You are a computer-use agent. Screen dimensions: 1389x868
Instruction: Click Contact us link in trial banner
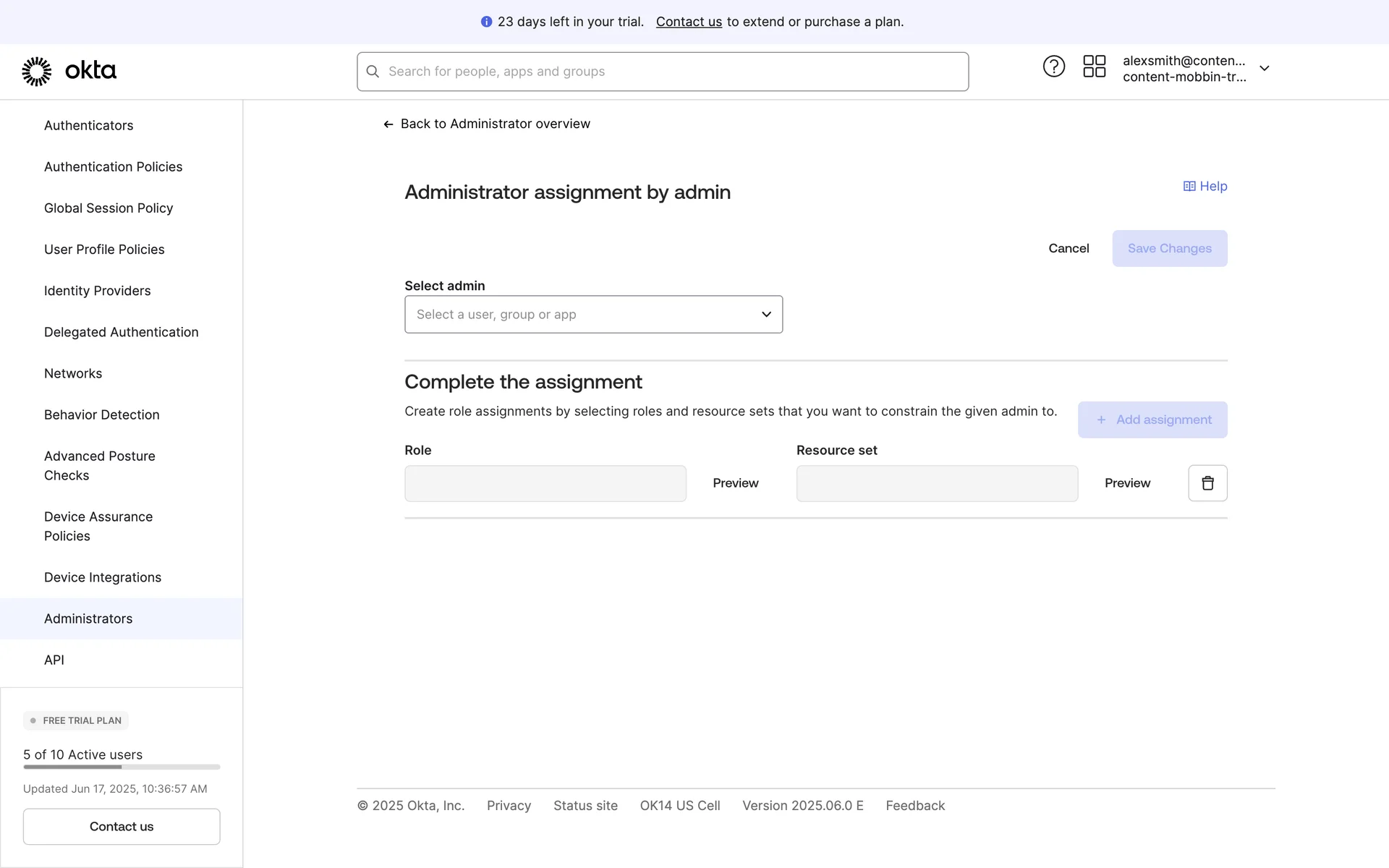coord(689,22)
